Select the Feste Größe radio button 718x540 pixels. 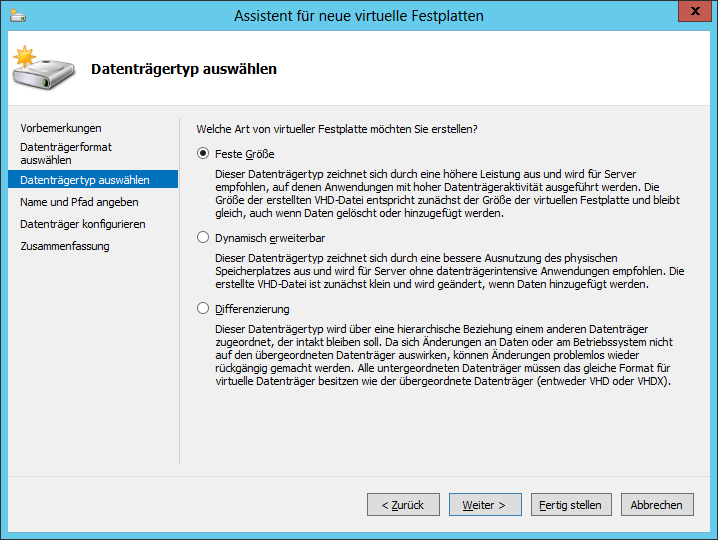pos(204,154)
